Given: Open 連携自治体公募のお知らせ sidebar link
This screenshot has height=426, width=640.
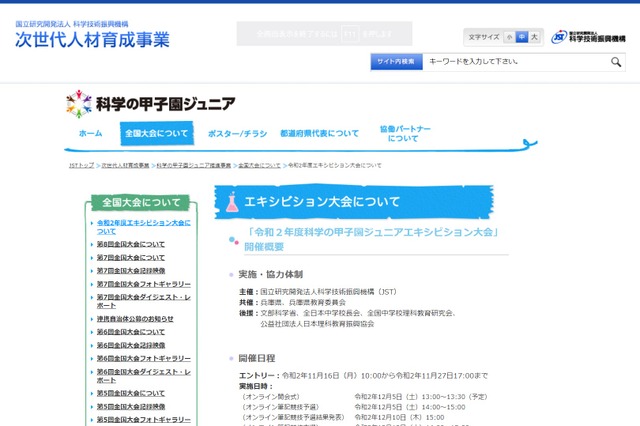Looking at the screenshot, I should coord(135,319).
